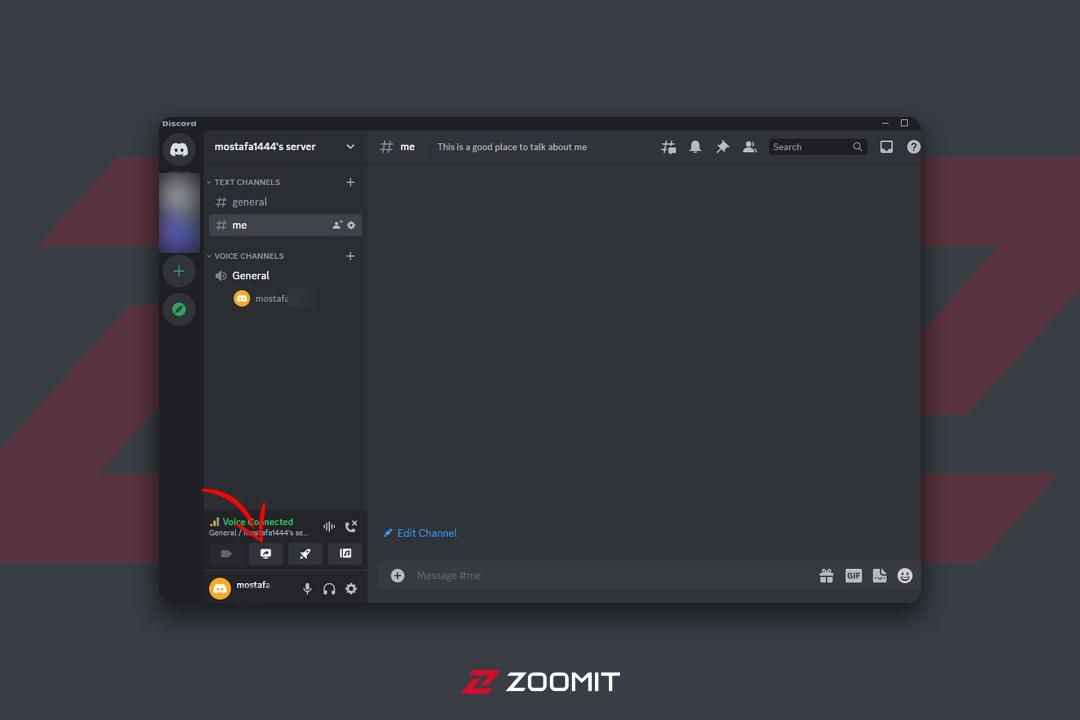Click user mostafa in the General voice channel
The image size is (1080, 720).
click(271, 298)
